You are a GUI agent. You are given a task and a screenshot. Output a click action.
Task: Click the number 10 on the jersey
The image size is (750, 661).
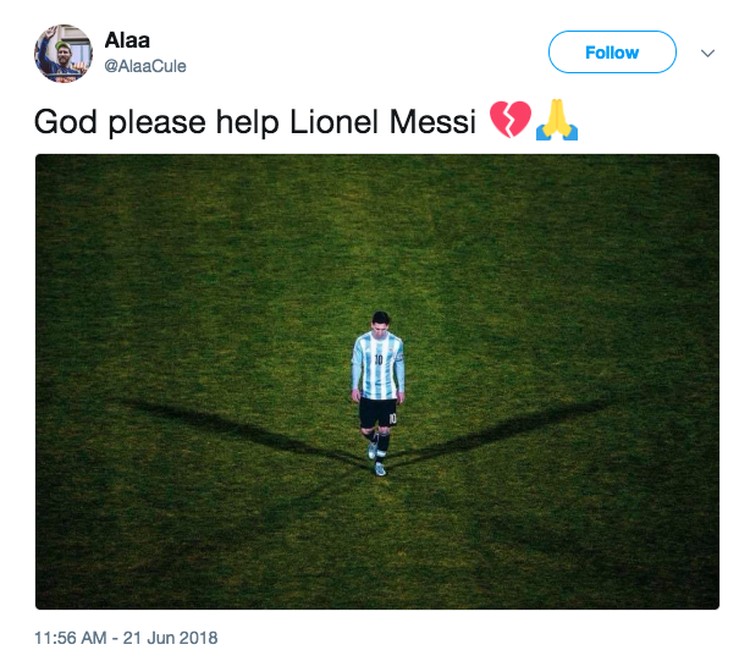378,359
